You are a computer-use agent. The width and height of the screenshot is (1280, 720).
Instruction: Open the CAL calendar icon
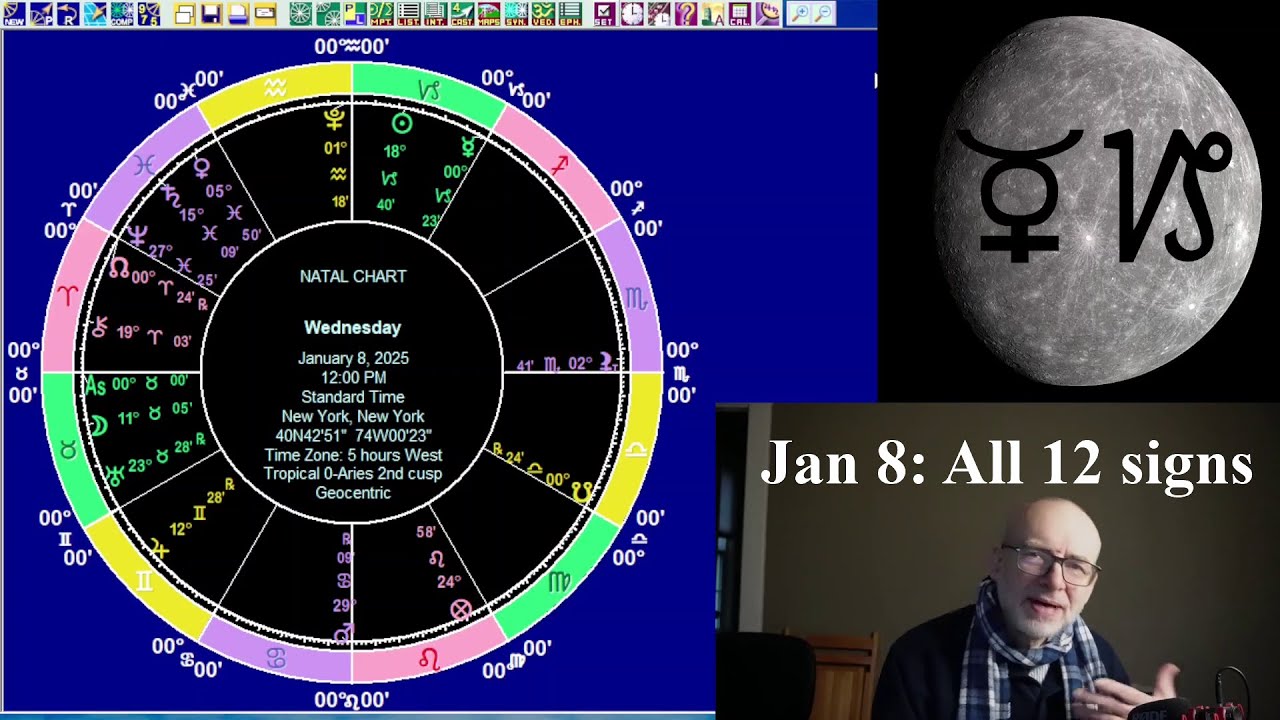(x=740, y=14)
